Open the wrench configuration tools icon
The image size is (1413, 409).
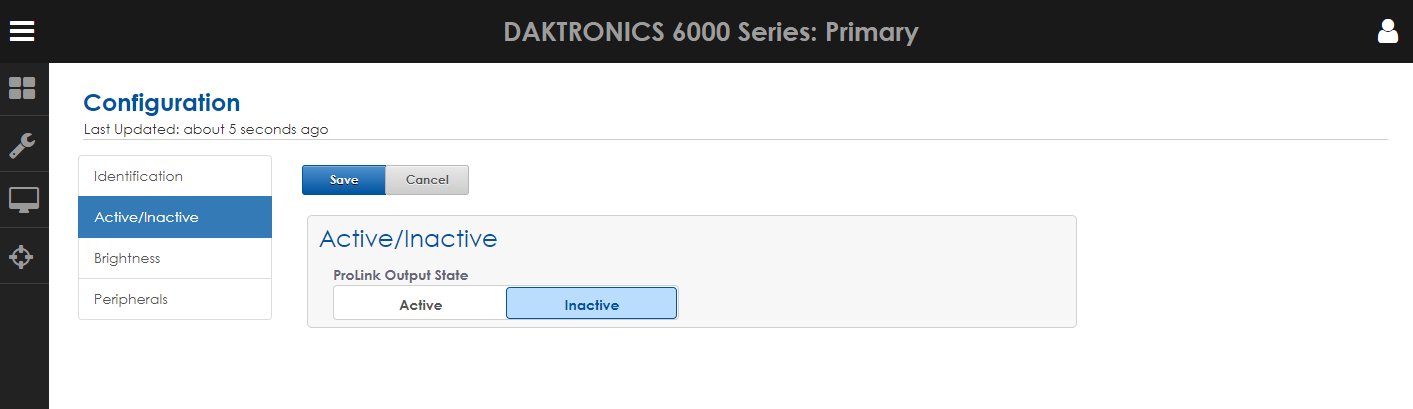click(22, 145)
